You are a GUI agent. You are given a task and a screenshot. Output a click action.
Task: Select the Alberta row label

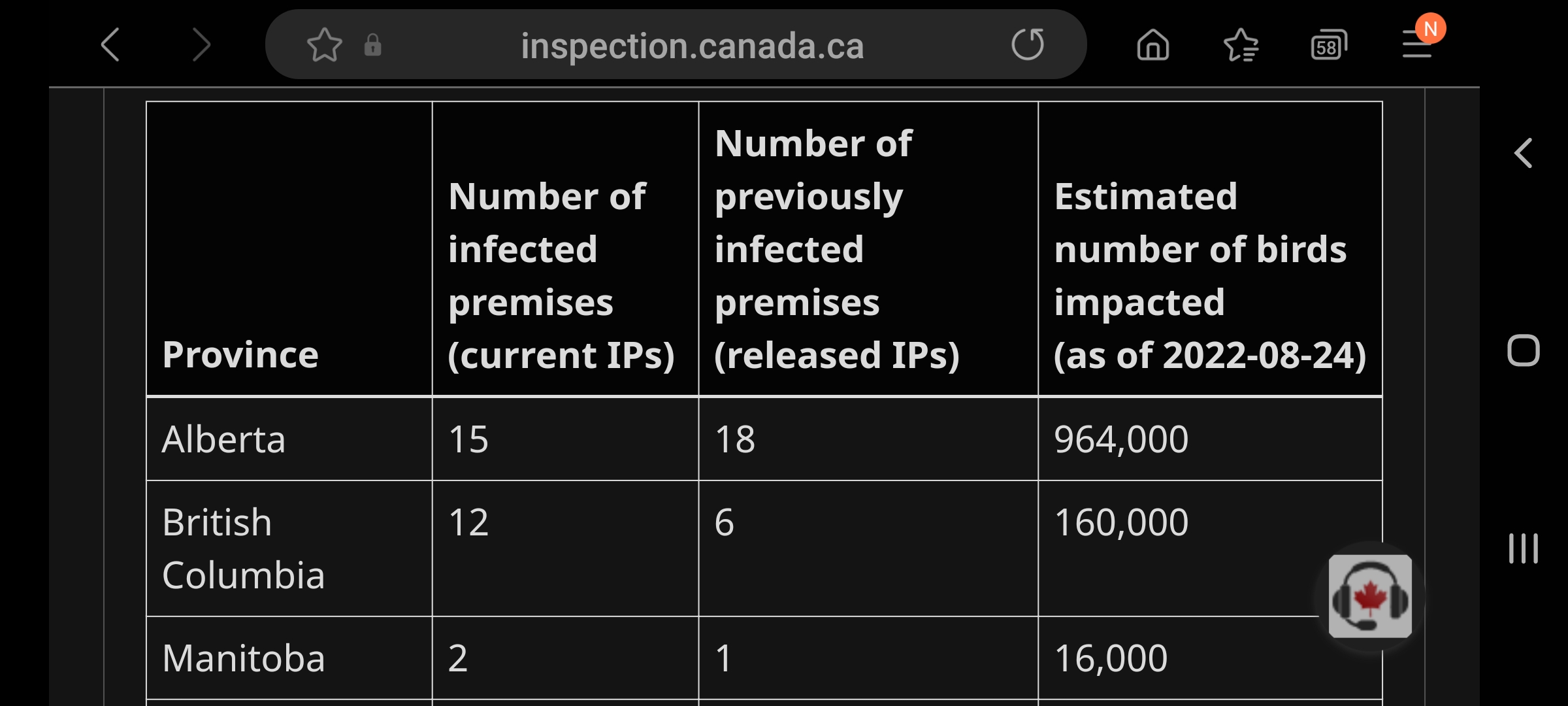tap(223, 439)
